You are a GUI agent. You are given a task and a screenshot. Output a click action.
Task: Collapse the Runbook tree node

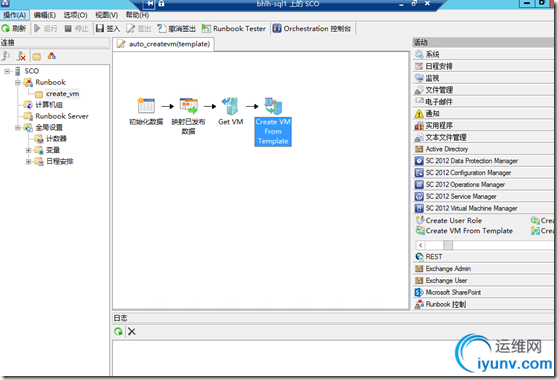click(17, 83)
